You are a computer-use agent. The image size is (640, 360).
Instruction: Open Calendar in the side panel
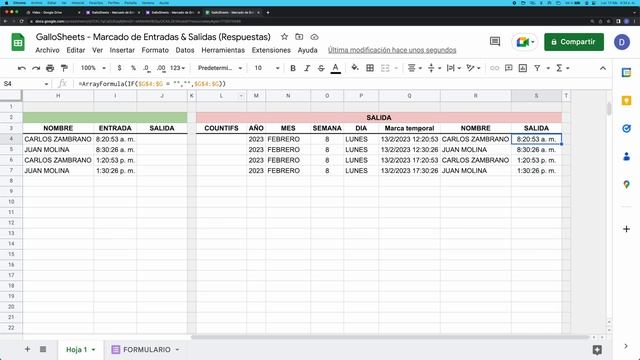[626, 73]
